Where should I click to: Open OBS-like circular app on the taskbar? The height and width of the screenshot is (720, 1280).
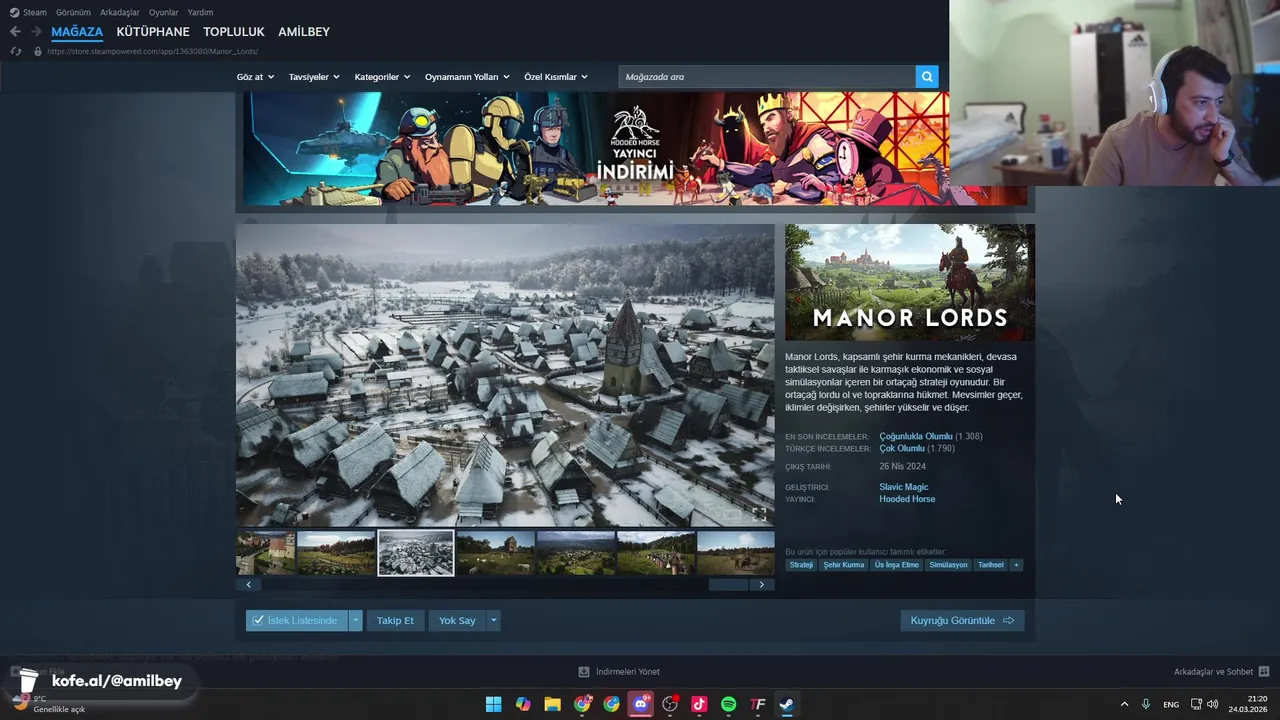pos(670,704)
